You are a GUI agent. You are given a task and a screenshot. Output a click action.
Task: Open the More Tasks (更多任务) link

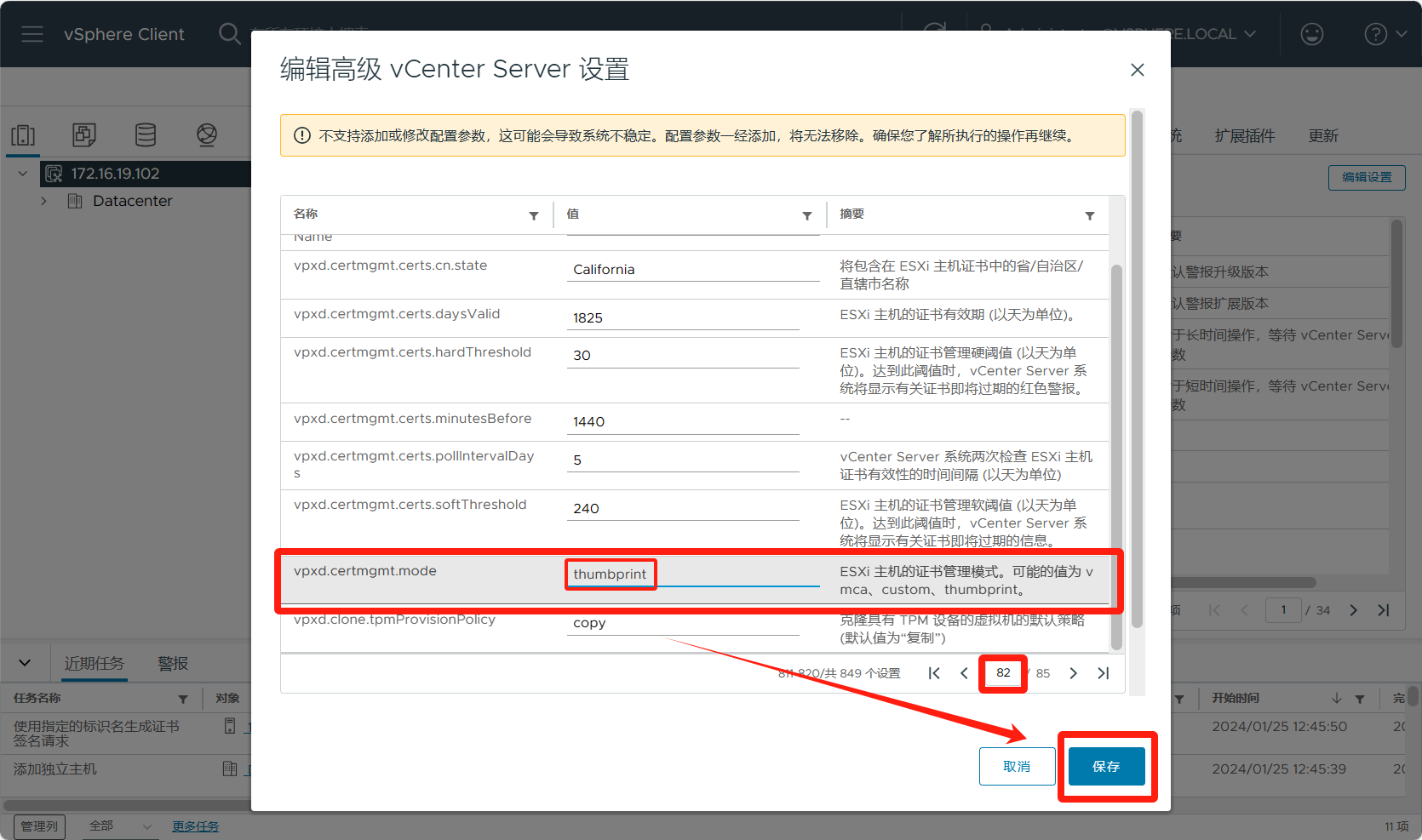pyautogui.click(x=195, y=826)
